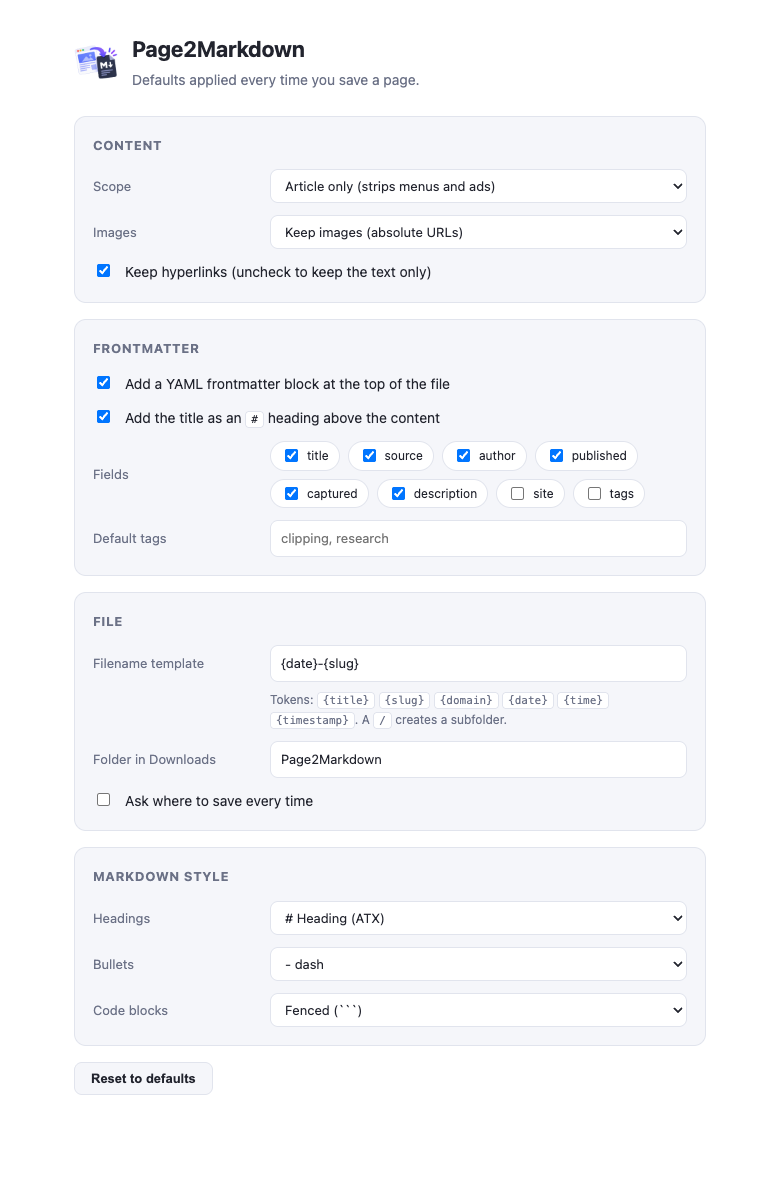This screenshot has height=1180, width=780.
Task: Open the Scope dropdown
Action: [478, 187]
